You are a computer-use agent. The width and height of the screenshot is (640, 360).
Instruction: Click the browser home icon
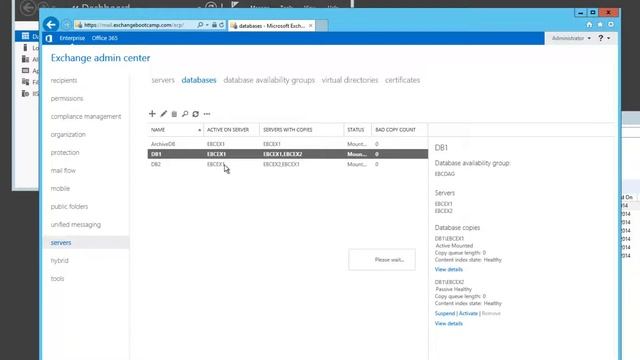[589, 25]
